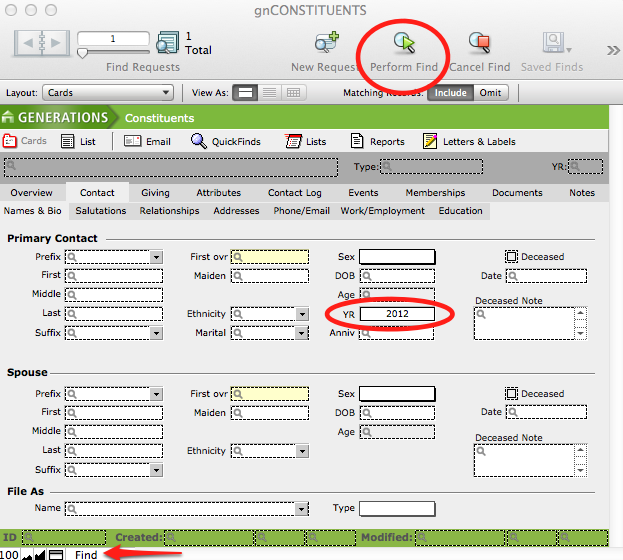Check the Spouse Deceased checkbox

click(511, 394)
